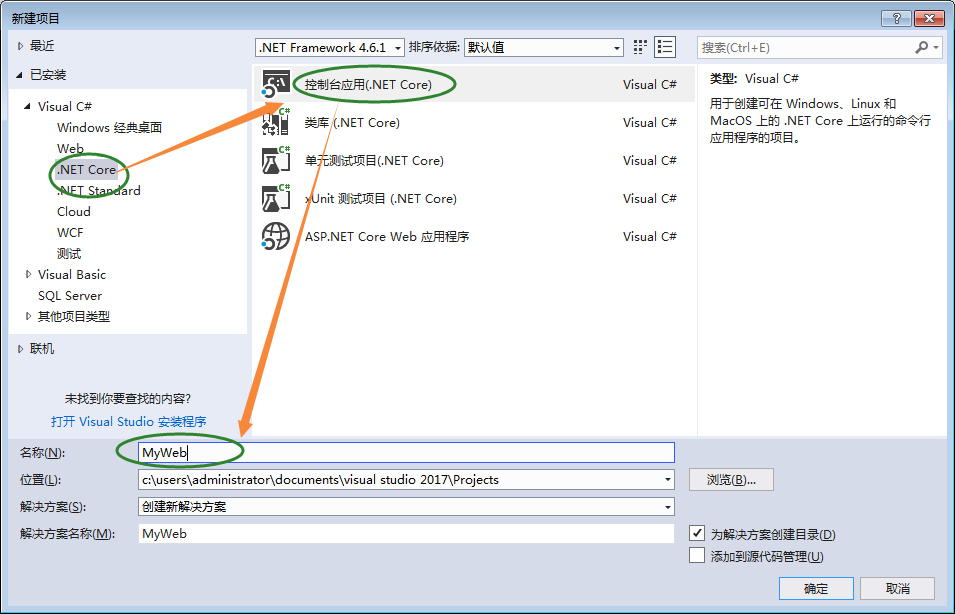Click the ASP.NET Core Web globe icon
Viewport: 955px width, 614px height.
pos(276,236)
